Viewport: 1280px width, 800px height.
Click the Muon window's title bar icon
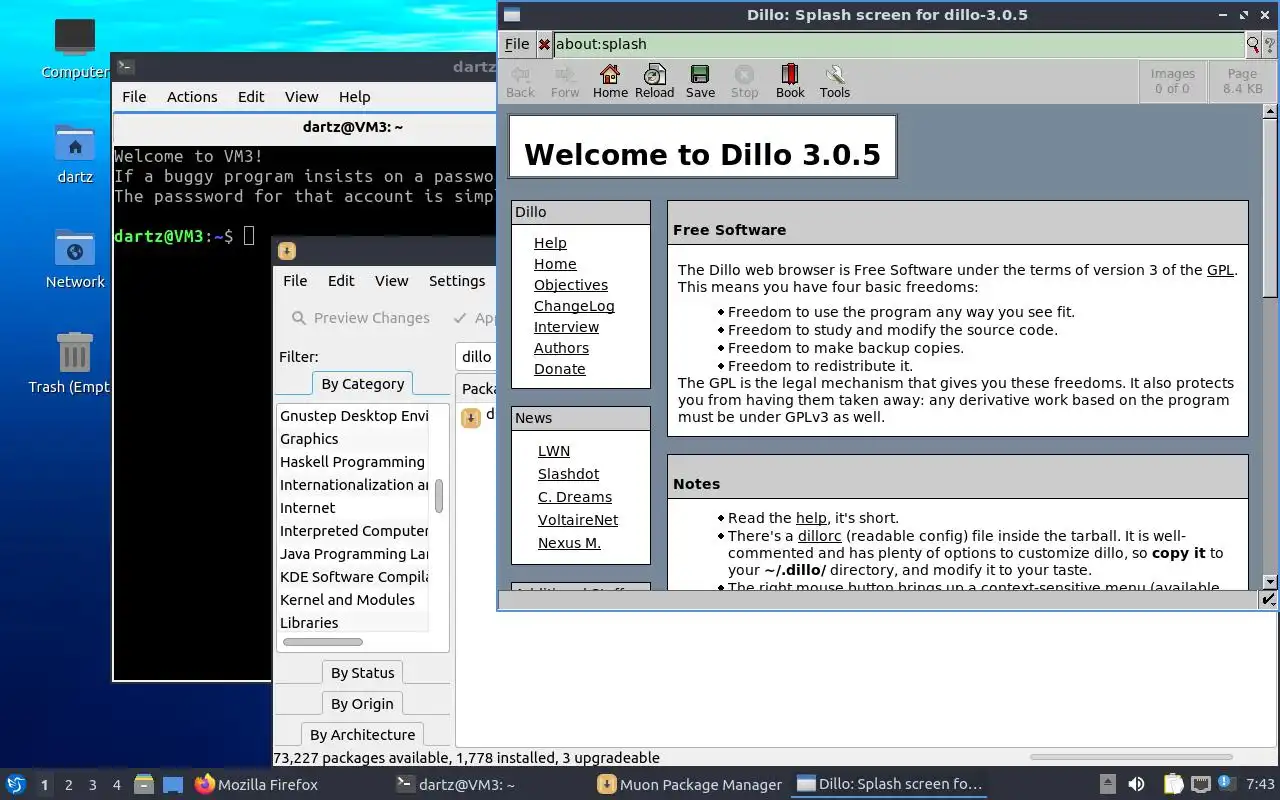(287, 251)
